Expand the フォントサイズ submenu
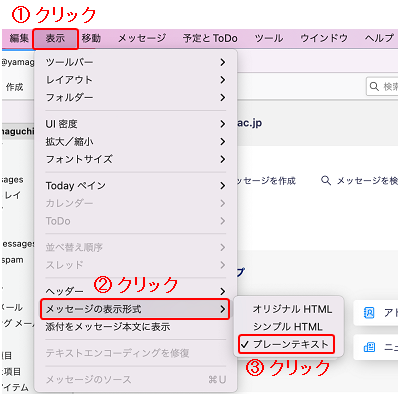This screenshot has height=394, width=398. (136, 159)
